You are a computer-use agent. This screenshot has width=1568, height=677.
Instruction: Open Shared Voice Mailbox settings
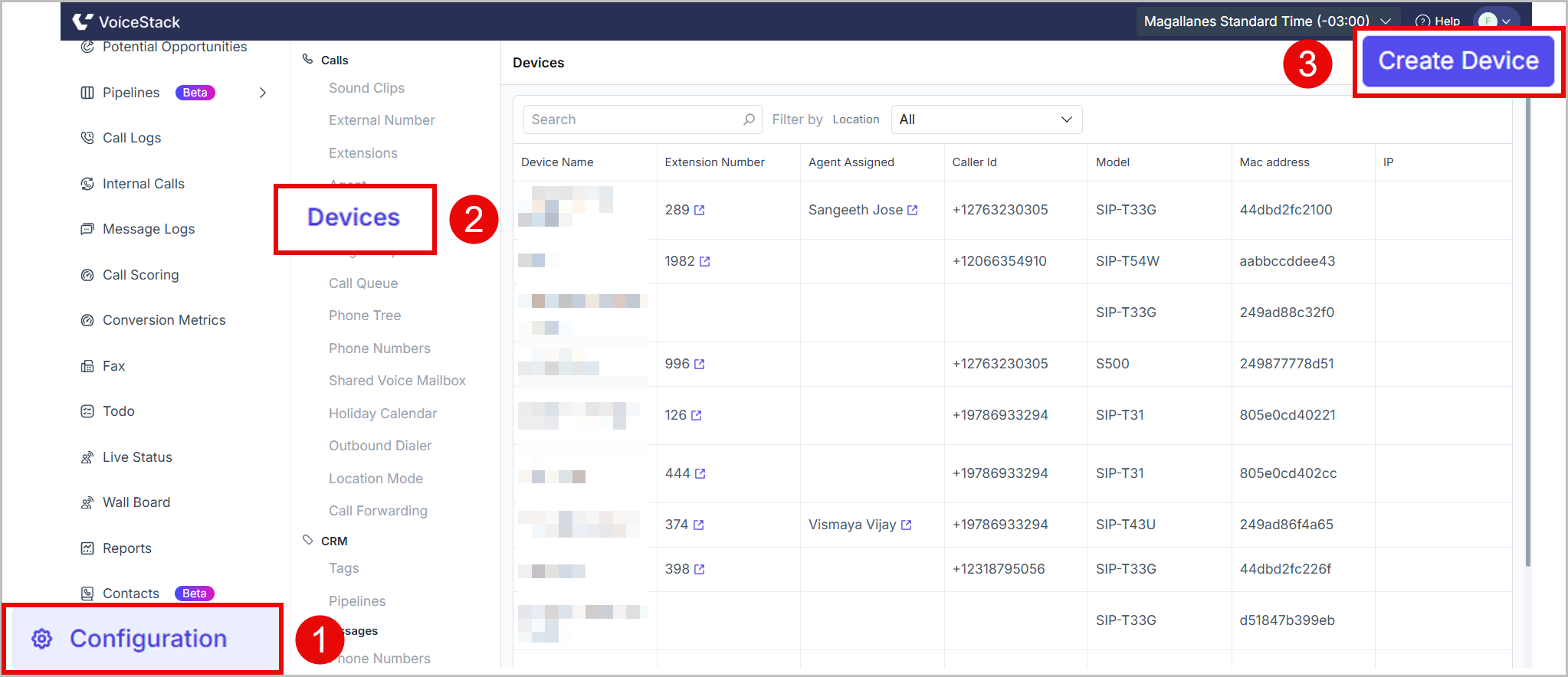coord(397,381)
